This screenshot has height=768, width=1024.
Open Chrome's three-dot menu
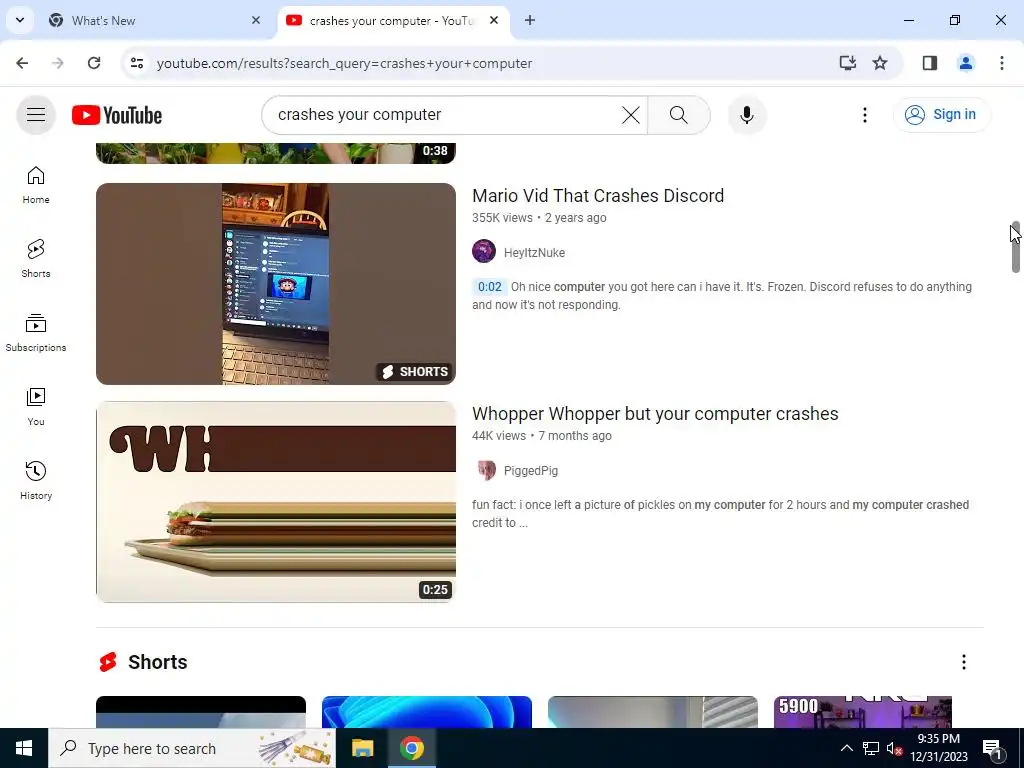pos(1001,63)
